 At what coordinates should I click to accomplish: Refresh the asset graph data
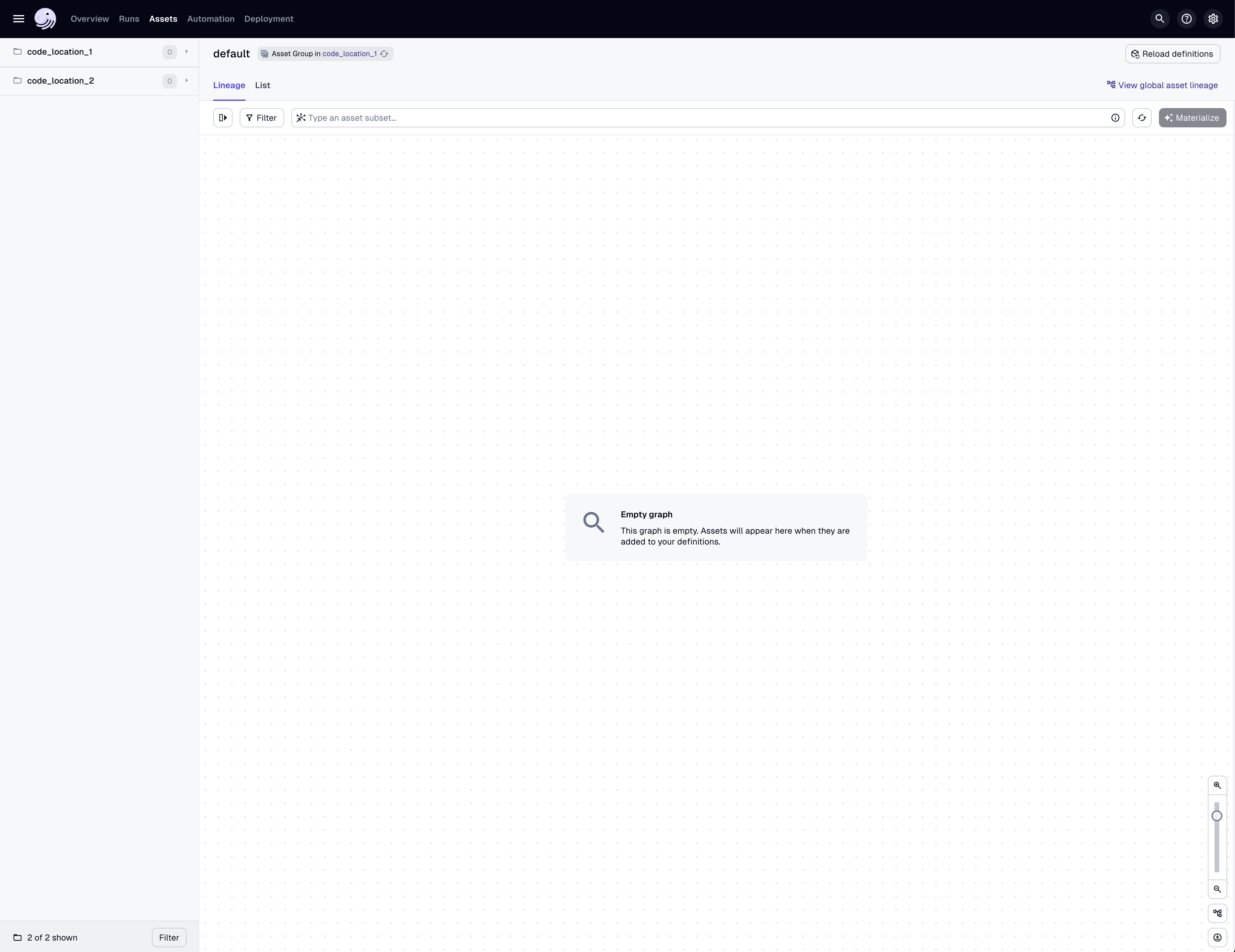click(x=1142, y=118)
